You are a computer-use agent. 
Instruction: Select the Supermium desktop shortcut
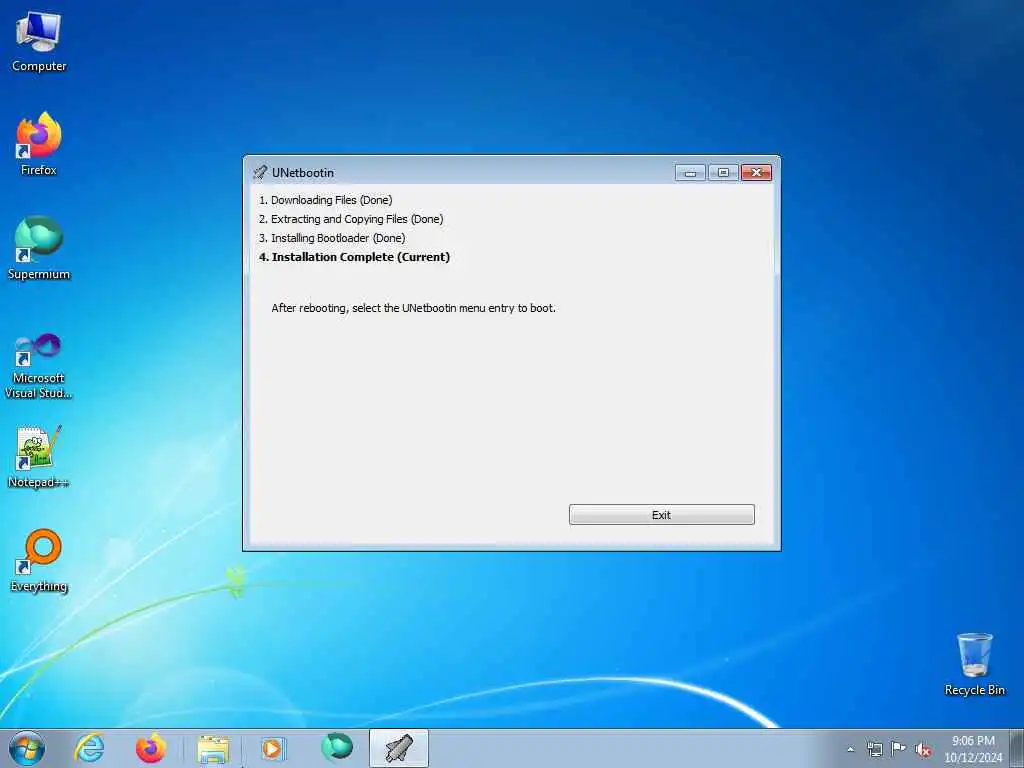39,249
